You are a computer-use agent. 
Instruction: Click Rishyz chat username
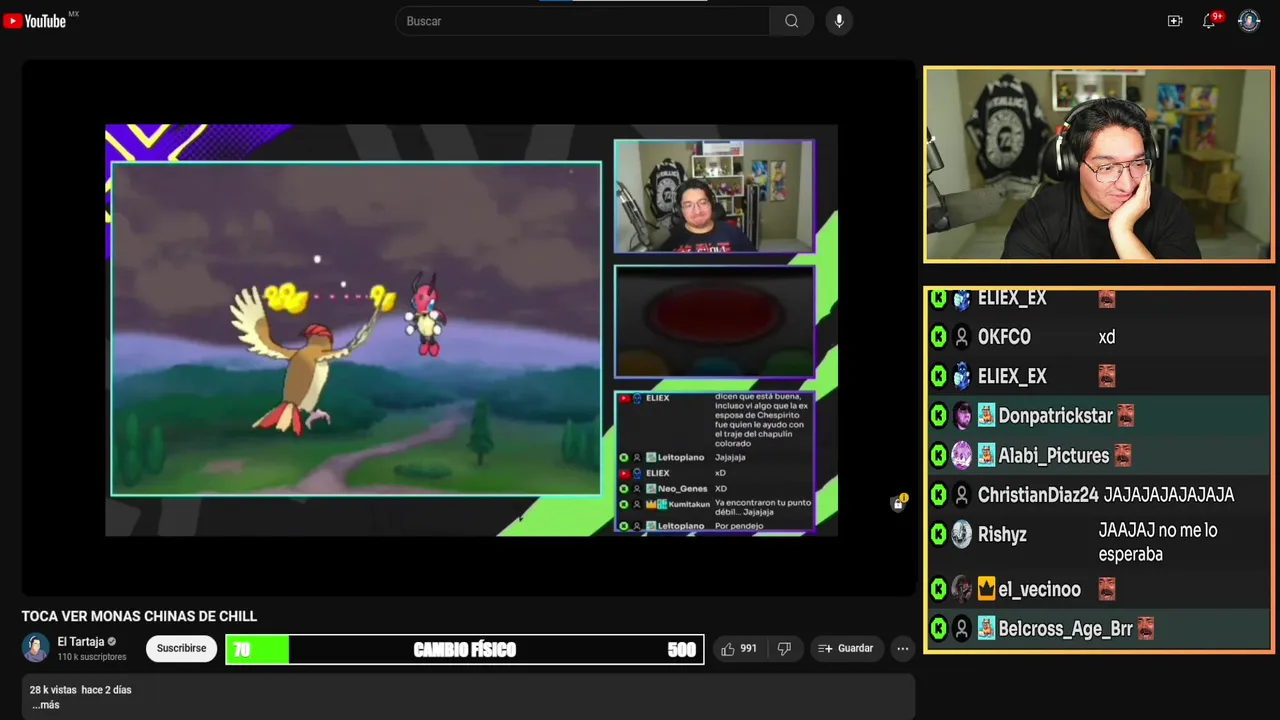(1002, 535)
